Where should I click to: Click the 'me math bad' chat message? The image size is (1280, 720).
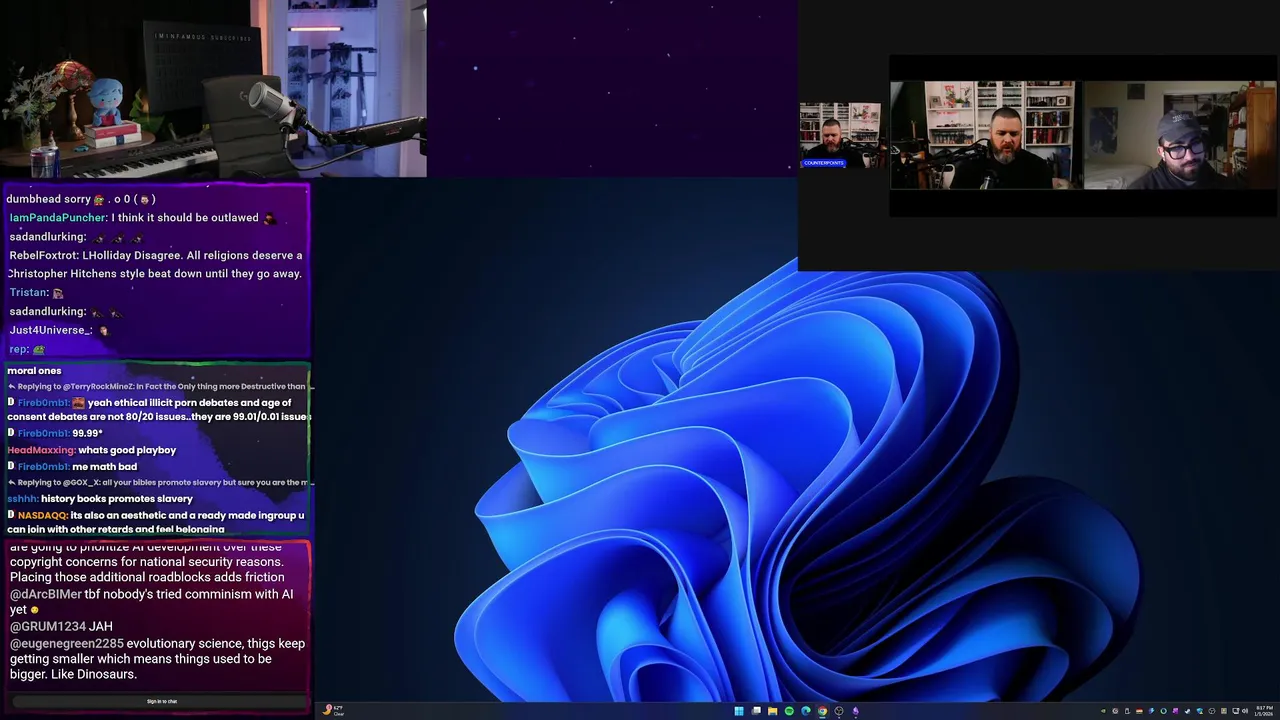click(105, 466)
